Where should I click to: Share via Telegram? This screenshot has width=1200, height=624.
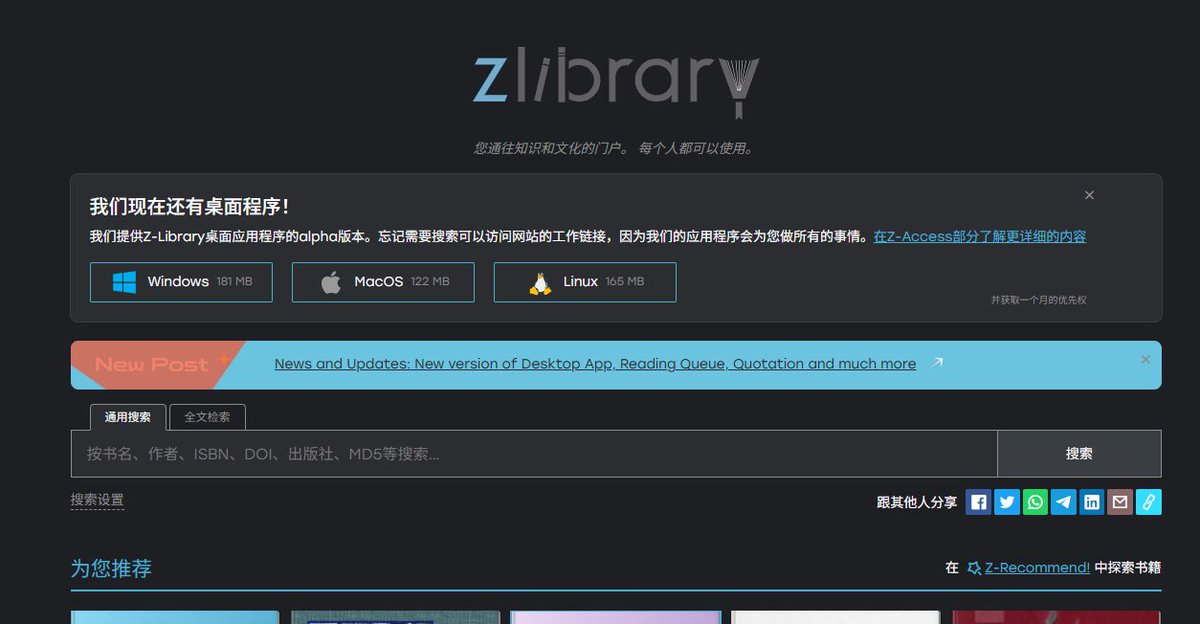tap(1064, 502)
